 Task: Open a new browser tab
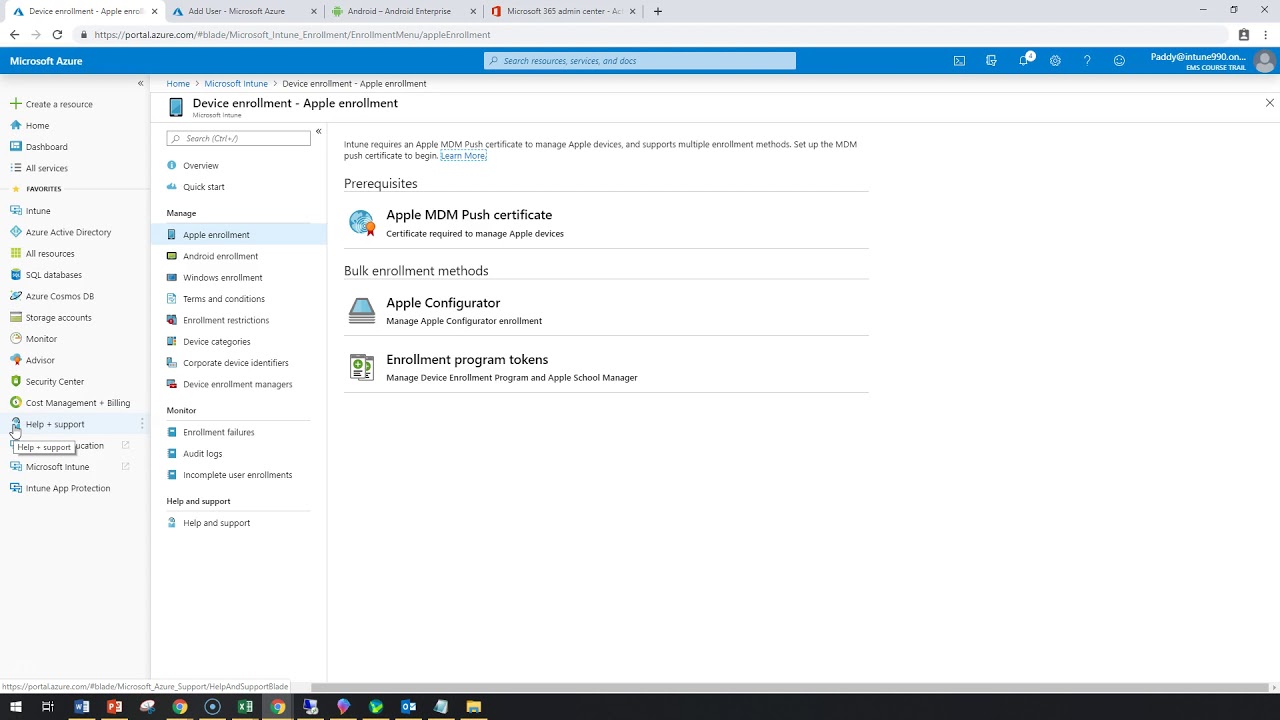click(x=657, y=11)
